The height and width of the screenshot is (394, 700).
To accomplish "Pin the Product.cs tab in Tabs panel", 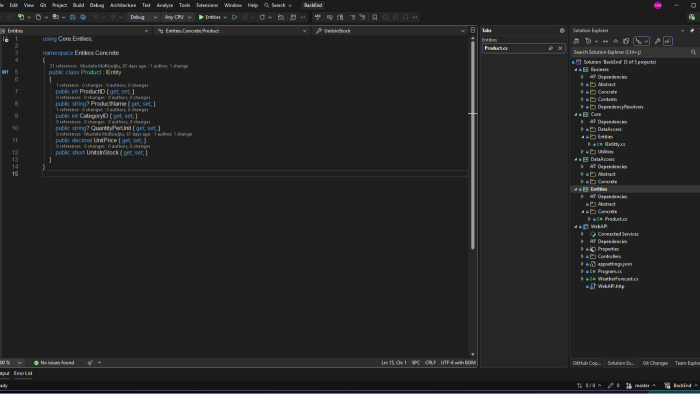I will point(551,48).
